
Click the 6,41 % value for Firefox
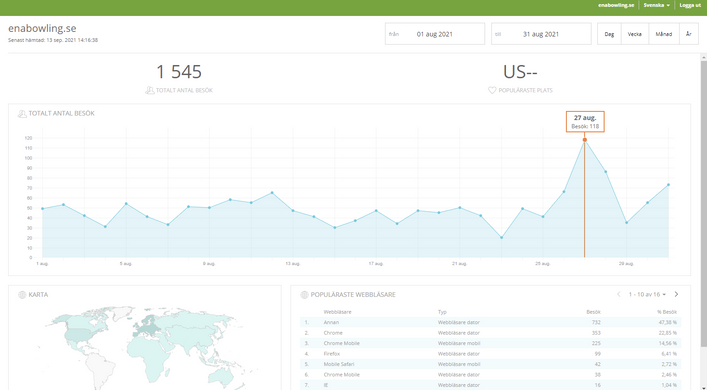coord(669,354)
